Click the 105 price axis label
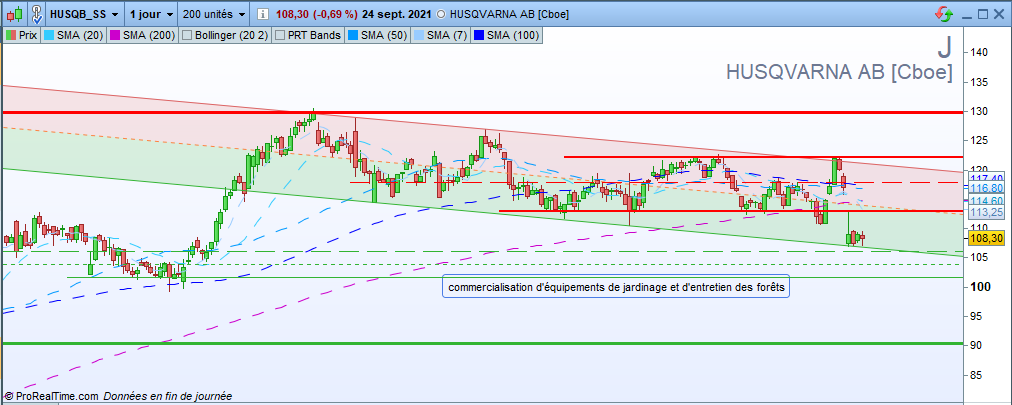The height and width of the screenshot is (405, 1012). (x=977, y=257)
